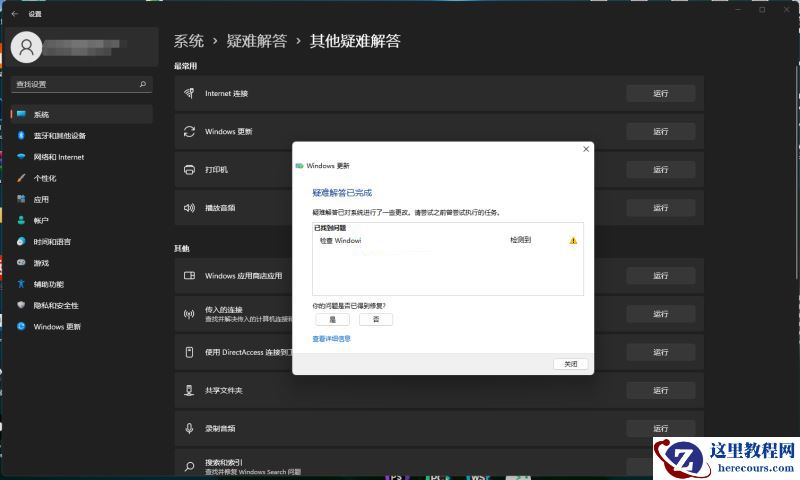
Task: Click 关闭 button in dialog
Action: pos(570,364)
